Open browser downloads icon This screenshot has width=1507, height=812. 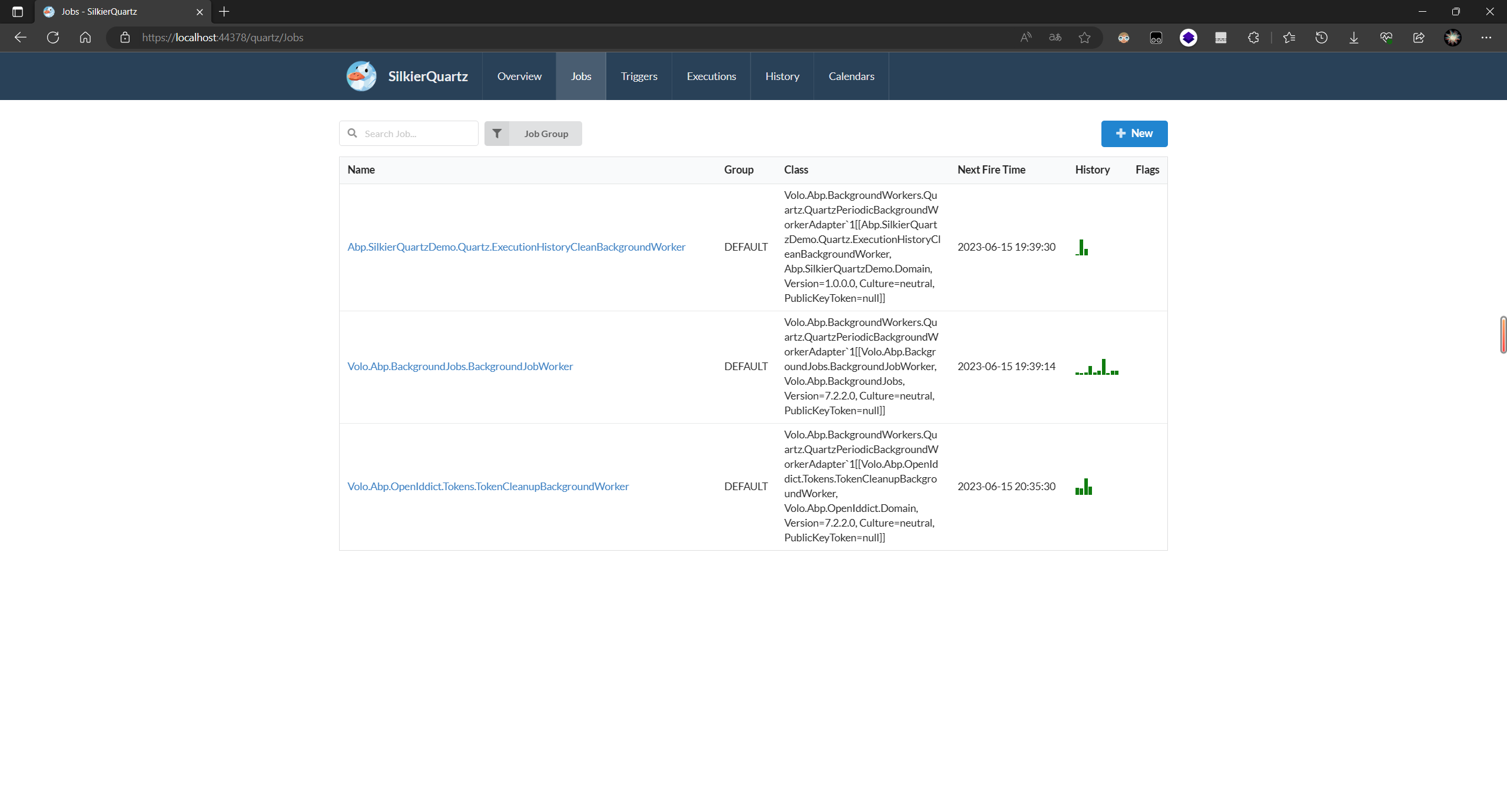point(1353,38)
